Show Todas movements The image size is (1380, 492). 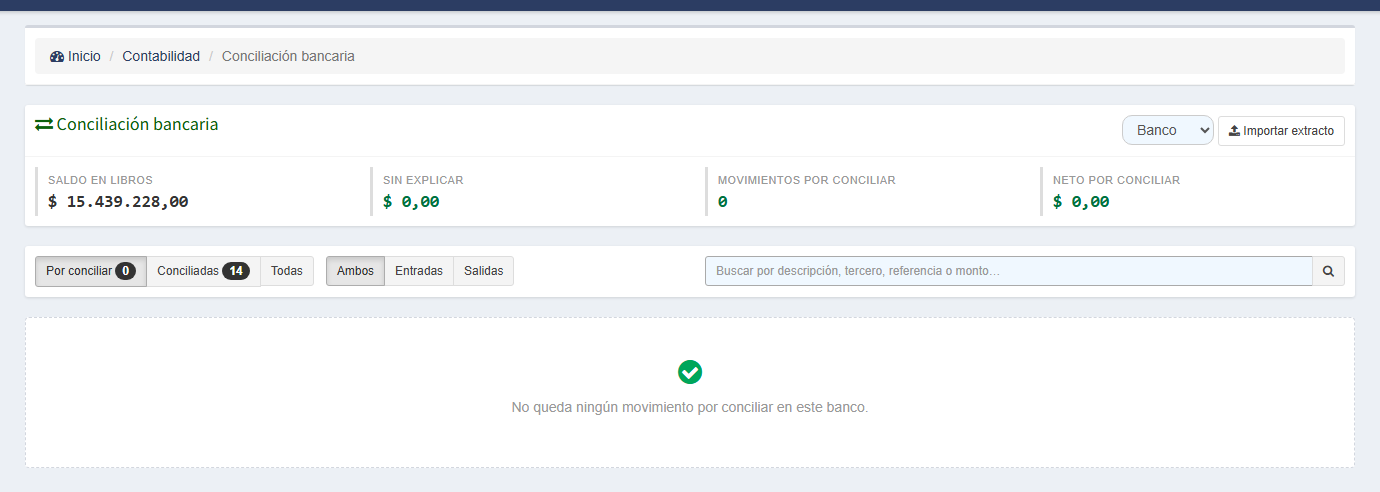(287, 271)
